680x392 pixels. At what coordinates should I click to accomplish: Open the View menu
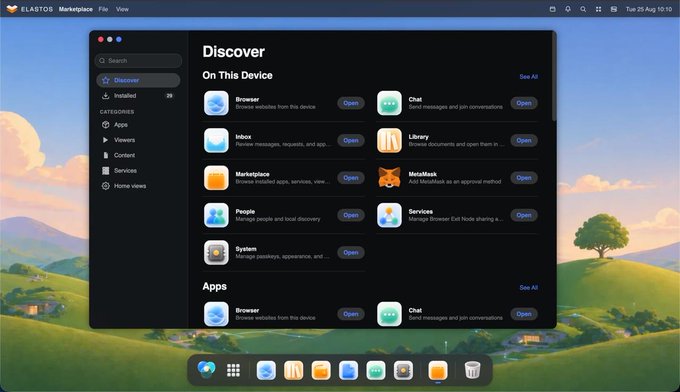pos(122,9)
